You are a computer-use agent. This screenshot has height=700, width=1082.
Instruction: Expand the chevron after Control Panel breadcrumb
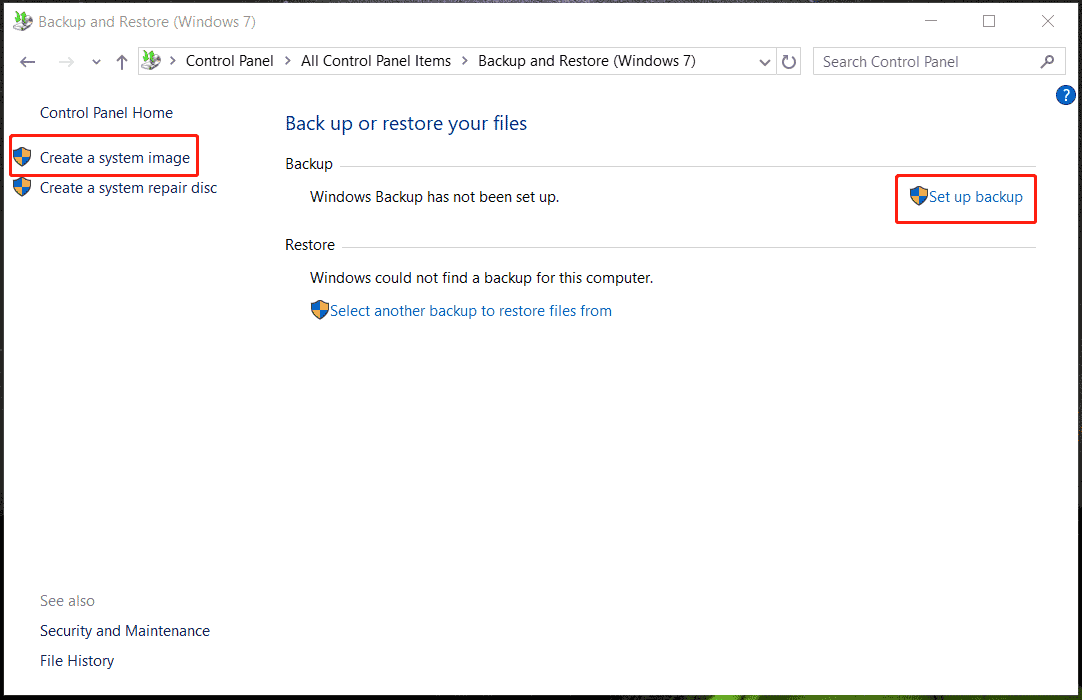[x=288, y=61]
